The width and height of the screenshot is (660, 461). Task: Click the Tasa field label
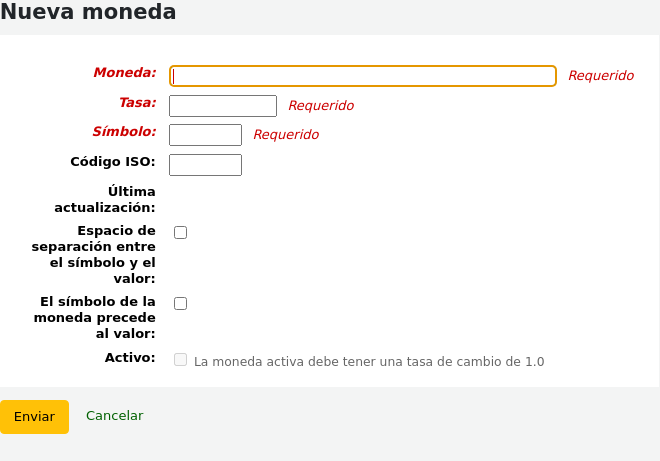tap(137, 102)
